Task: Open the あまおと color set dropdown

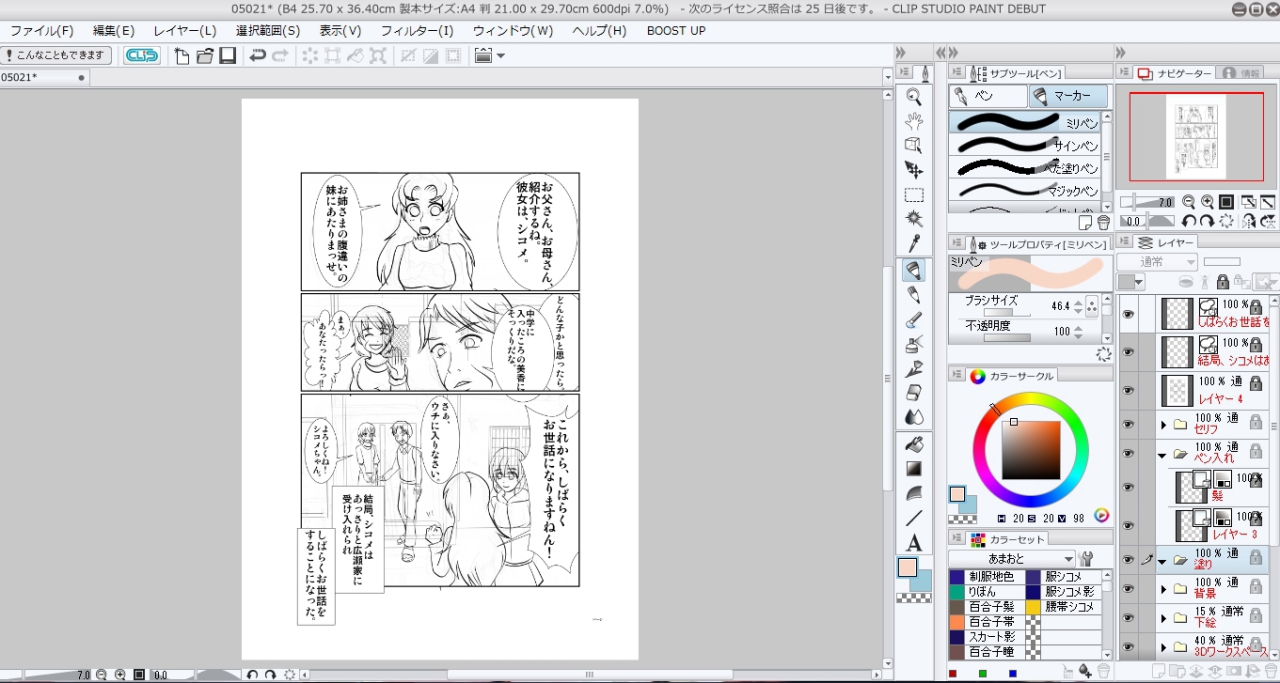Action: coord(1068,559)
